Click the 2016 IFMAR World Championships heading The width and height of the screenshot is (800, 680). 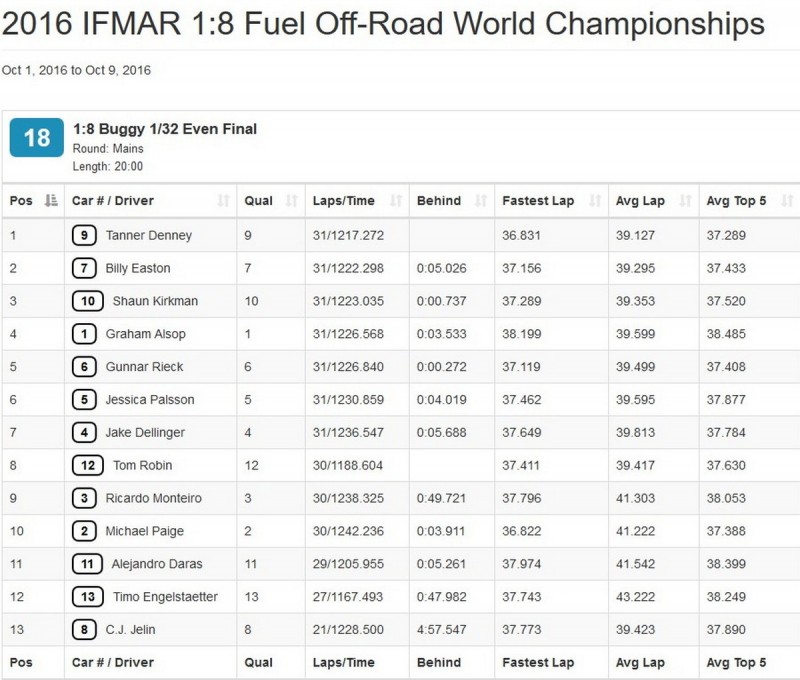click(x=383, y=23)
